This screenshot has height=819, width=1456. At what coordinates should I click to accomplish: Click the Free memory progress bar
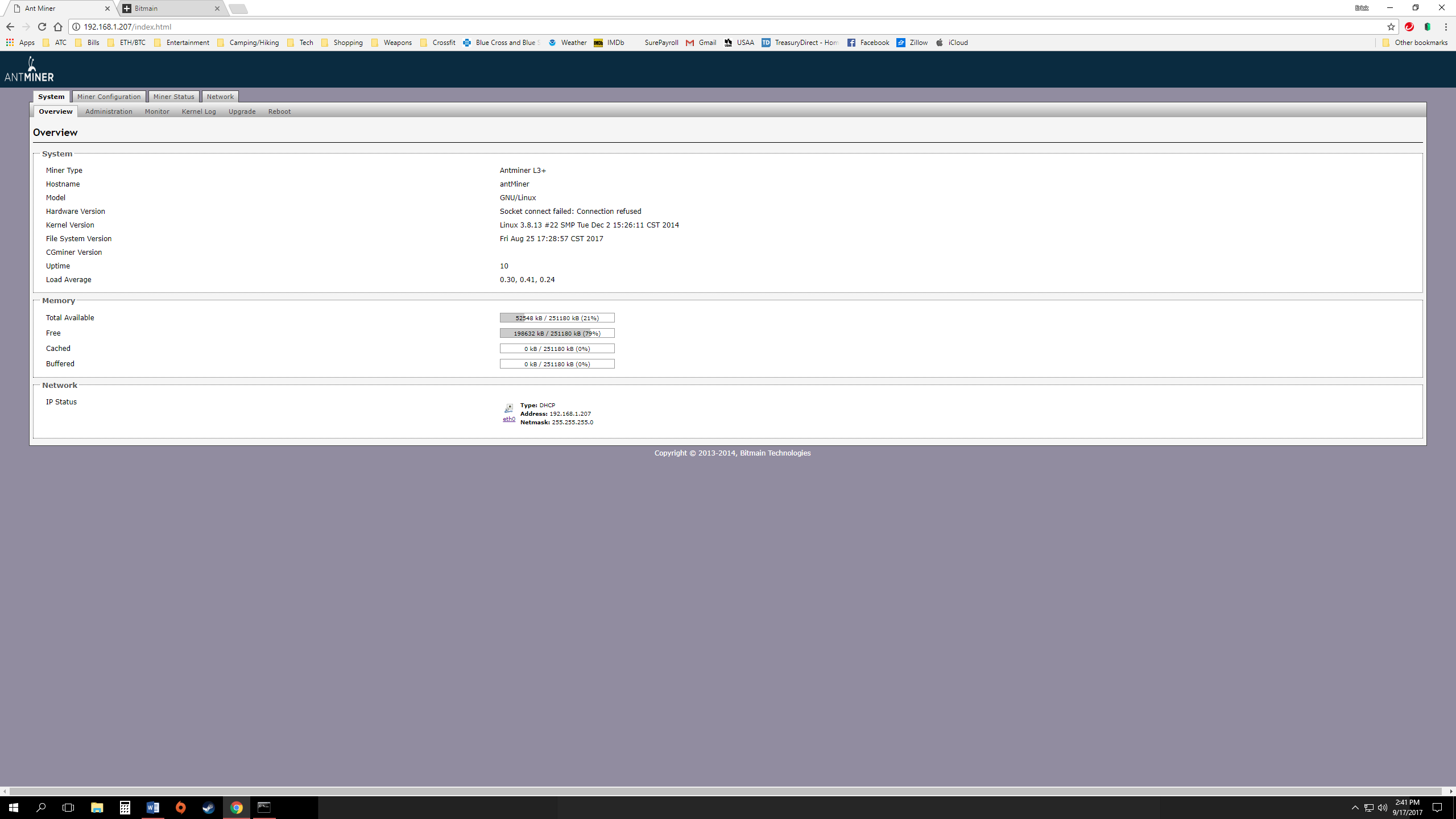pyautogui.click(x=557, y=333)
